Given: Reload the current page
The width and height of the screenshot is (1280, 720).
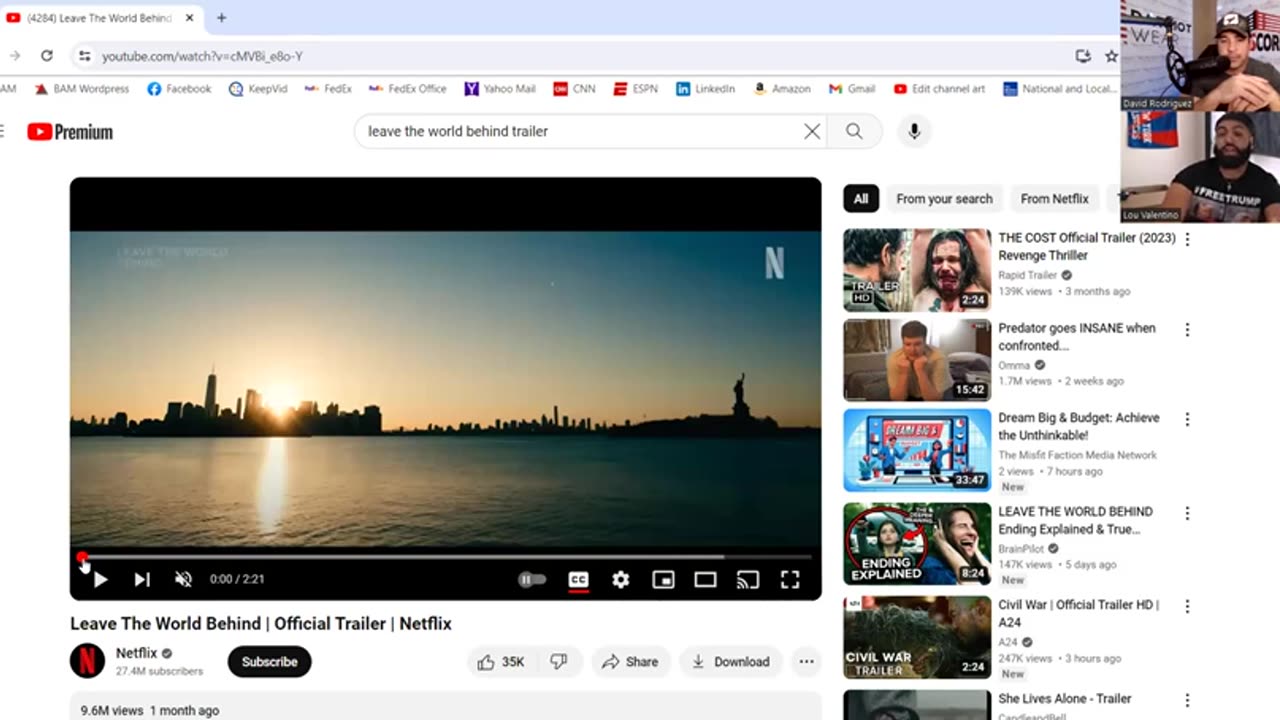Looking at the screenshot, I should 46,56.
